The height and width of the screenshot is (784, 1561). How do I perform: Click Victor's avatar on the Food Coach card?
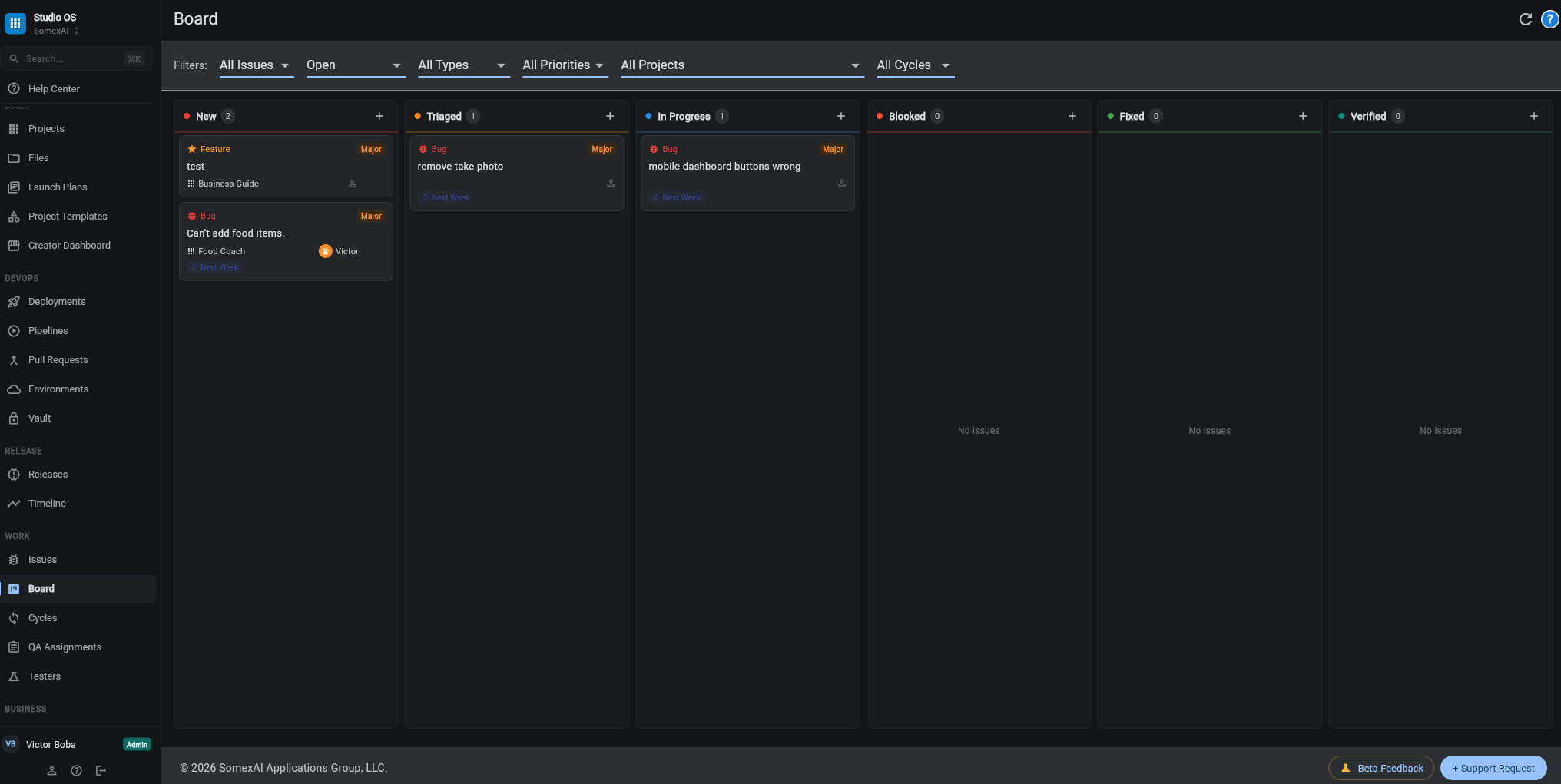point(325,250)
